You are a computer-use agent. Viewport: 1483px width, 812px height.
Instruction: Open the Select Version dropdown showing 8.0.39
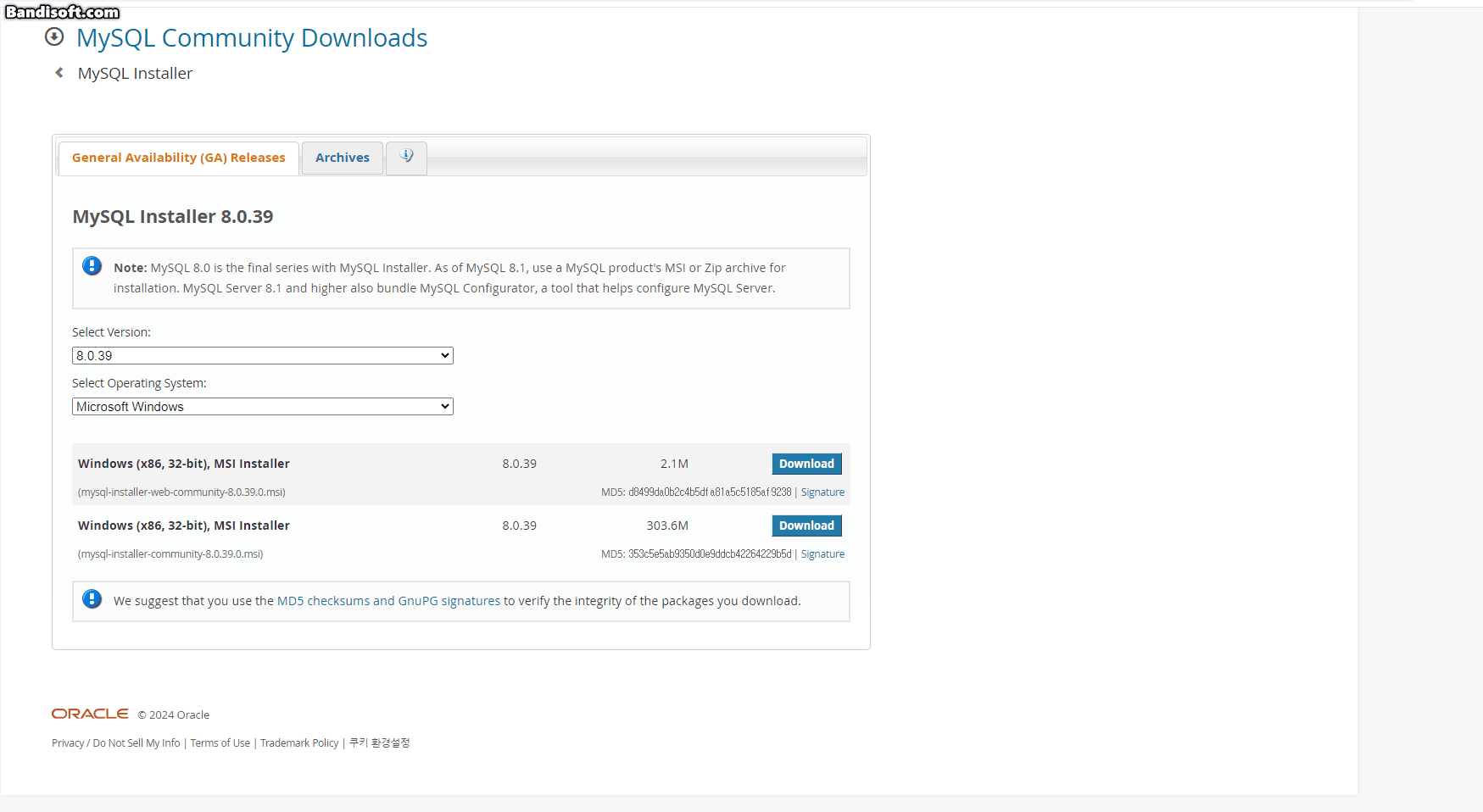coord(263,356)
